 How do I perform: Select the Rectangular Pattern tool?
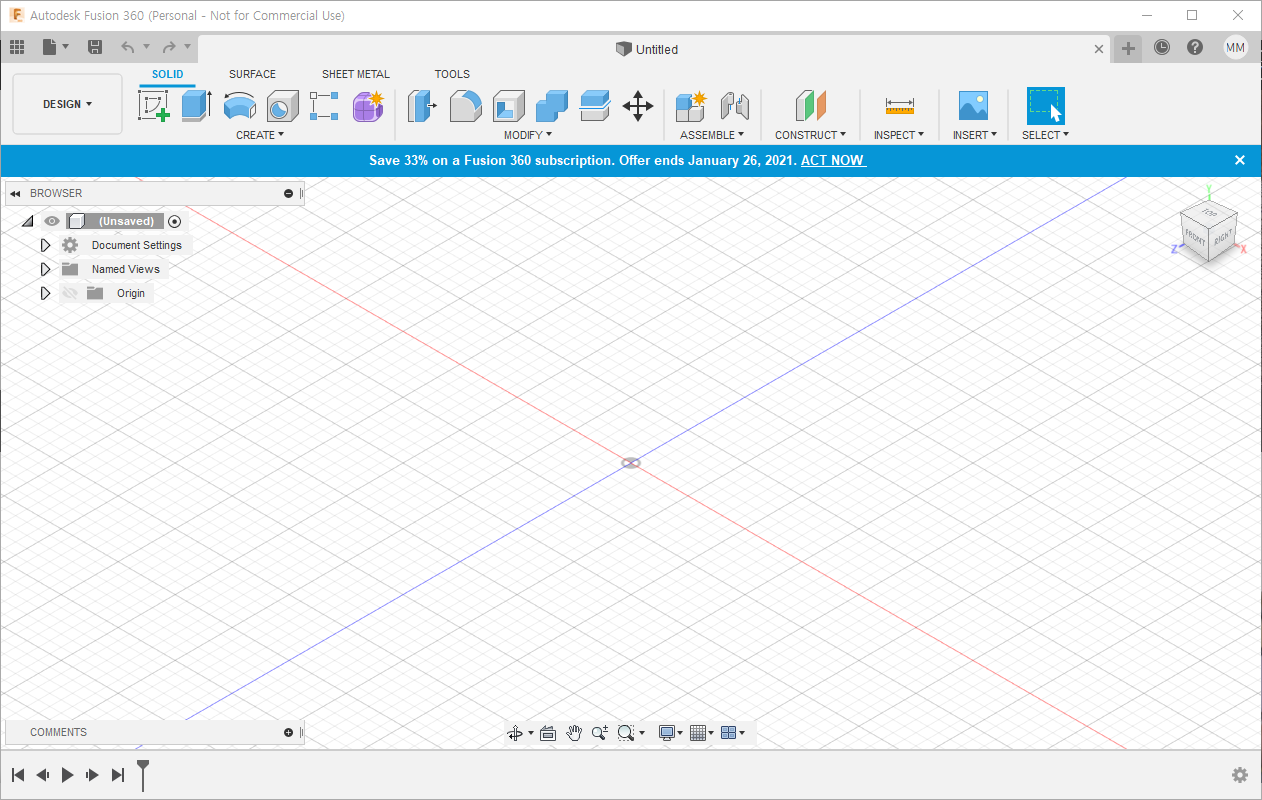point(324,105)
